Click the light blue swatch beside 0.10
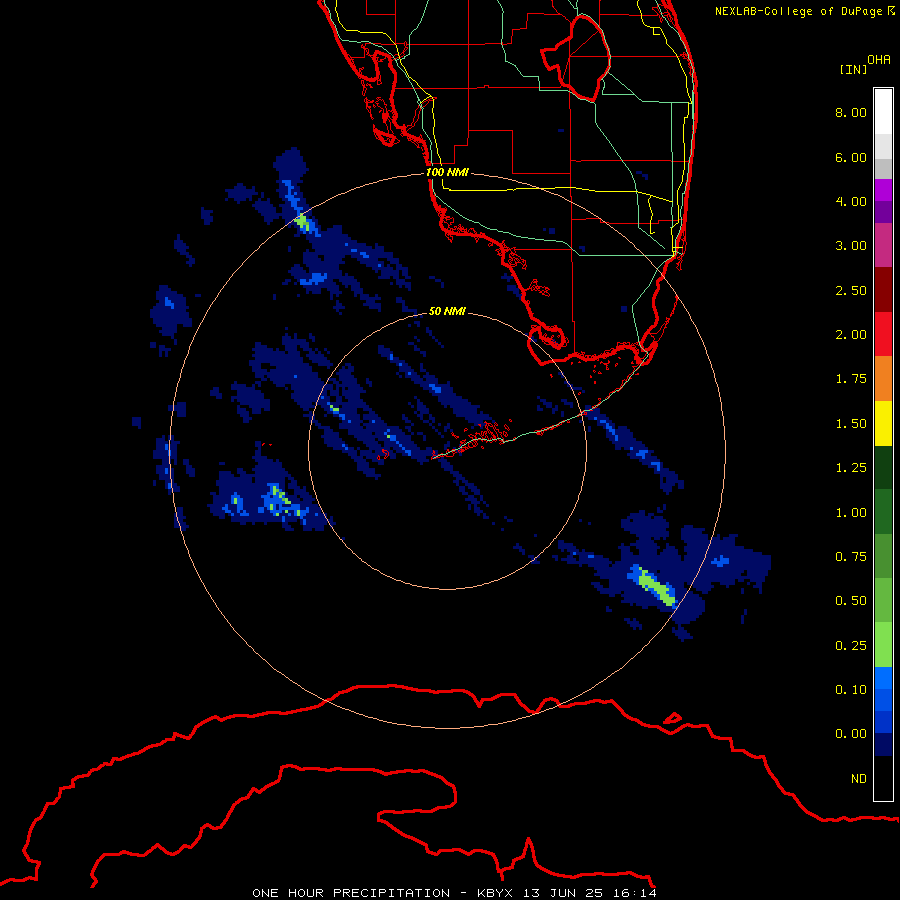Image resolution: width=900 pixels, height=900 pixels. [883, 678]
